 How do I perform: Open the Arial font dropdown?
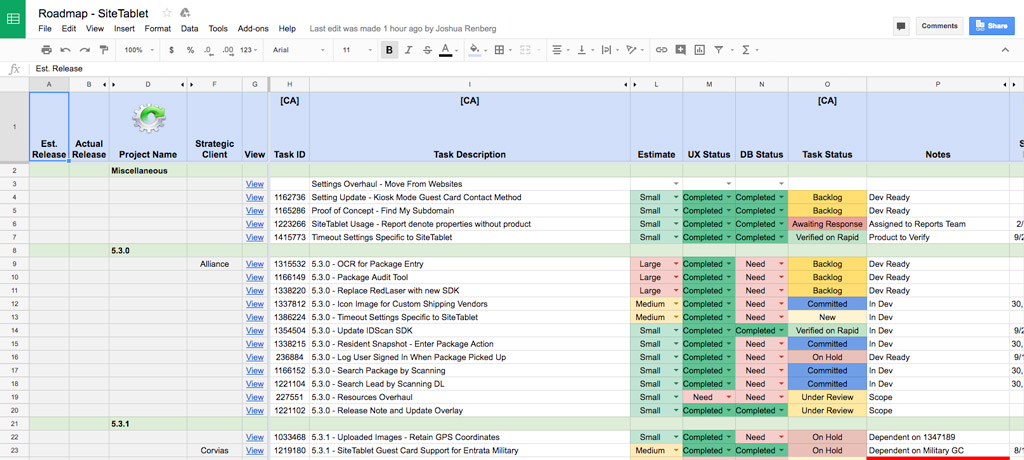[x=298, y=50]
